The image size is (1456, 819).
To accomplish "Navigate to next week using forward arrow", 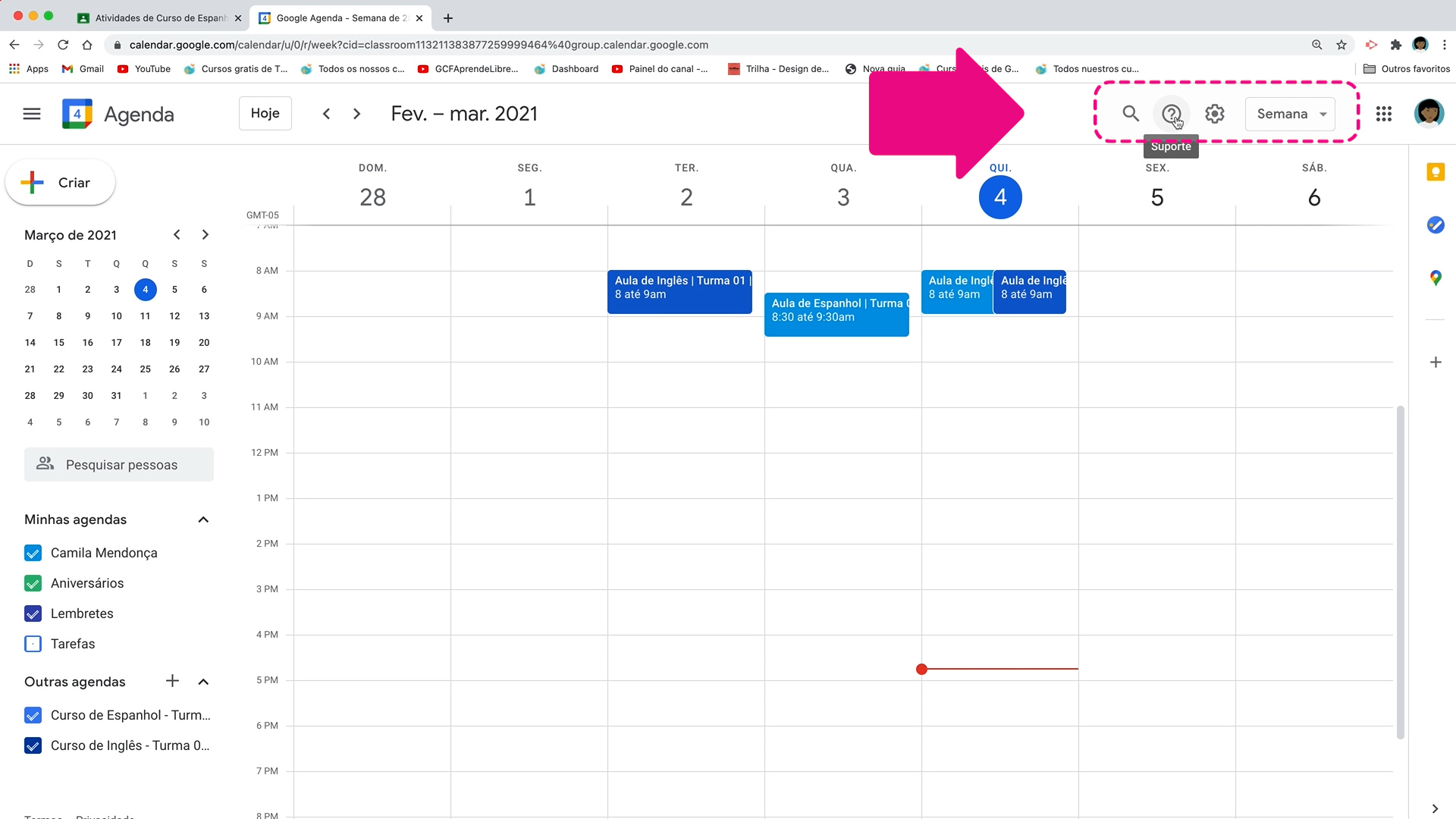I will click(356, 113).
